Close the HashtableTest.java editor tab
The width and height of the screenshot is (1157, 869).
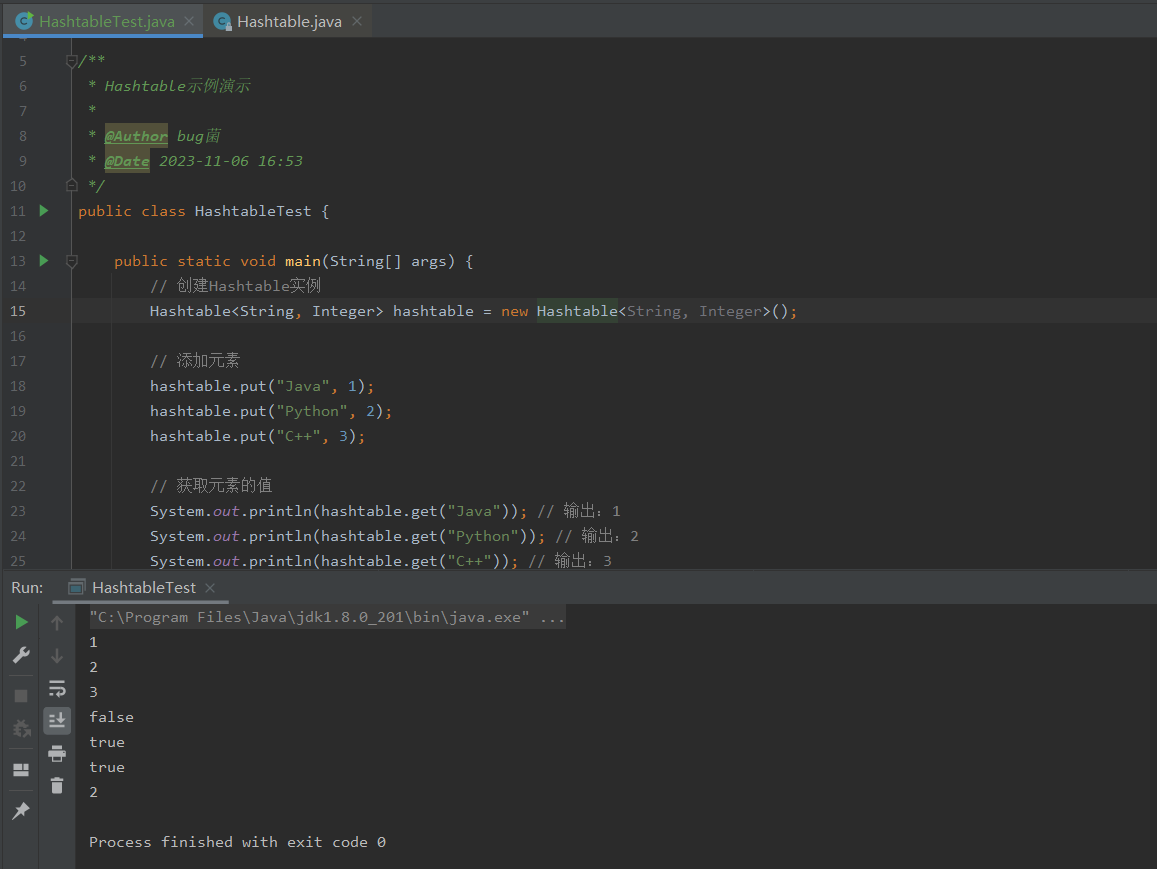click(189, 21)
